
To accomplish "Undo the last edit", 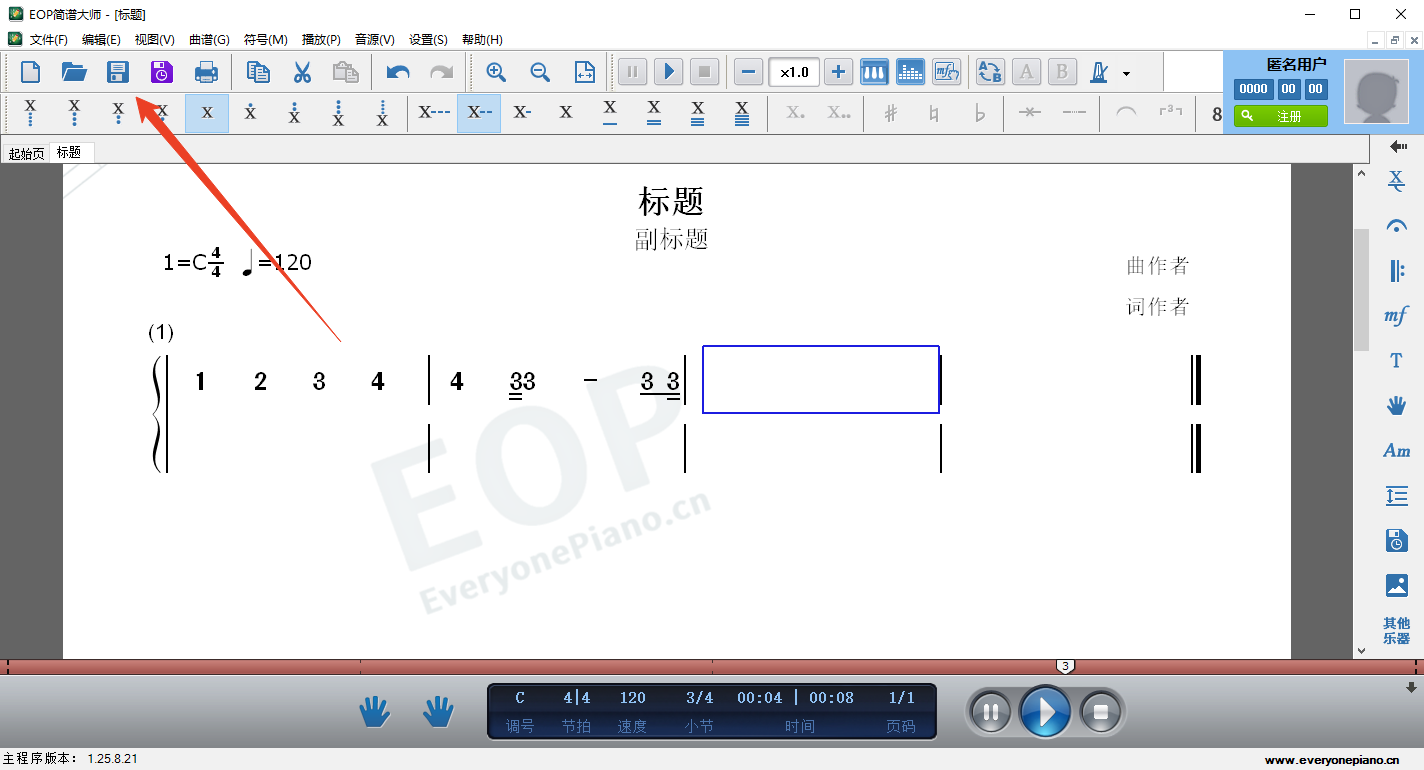I will pyautogui.click(x=398, y=72).
